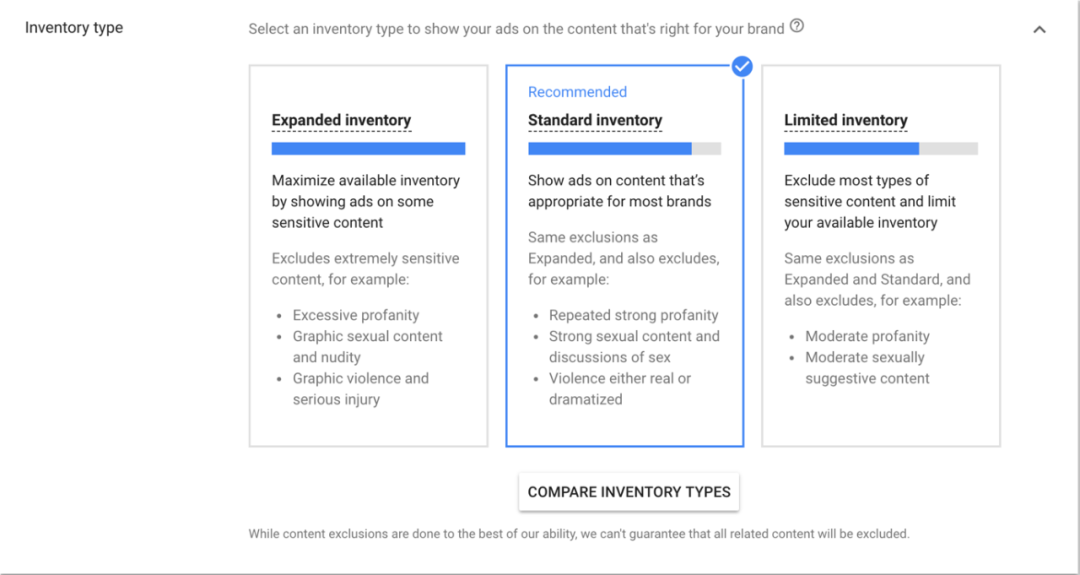Click the Limited inventory progress bar
This screenshot has width=1080, height=575.
point(880,149)
